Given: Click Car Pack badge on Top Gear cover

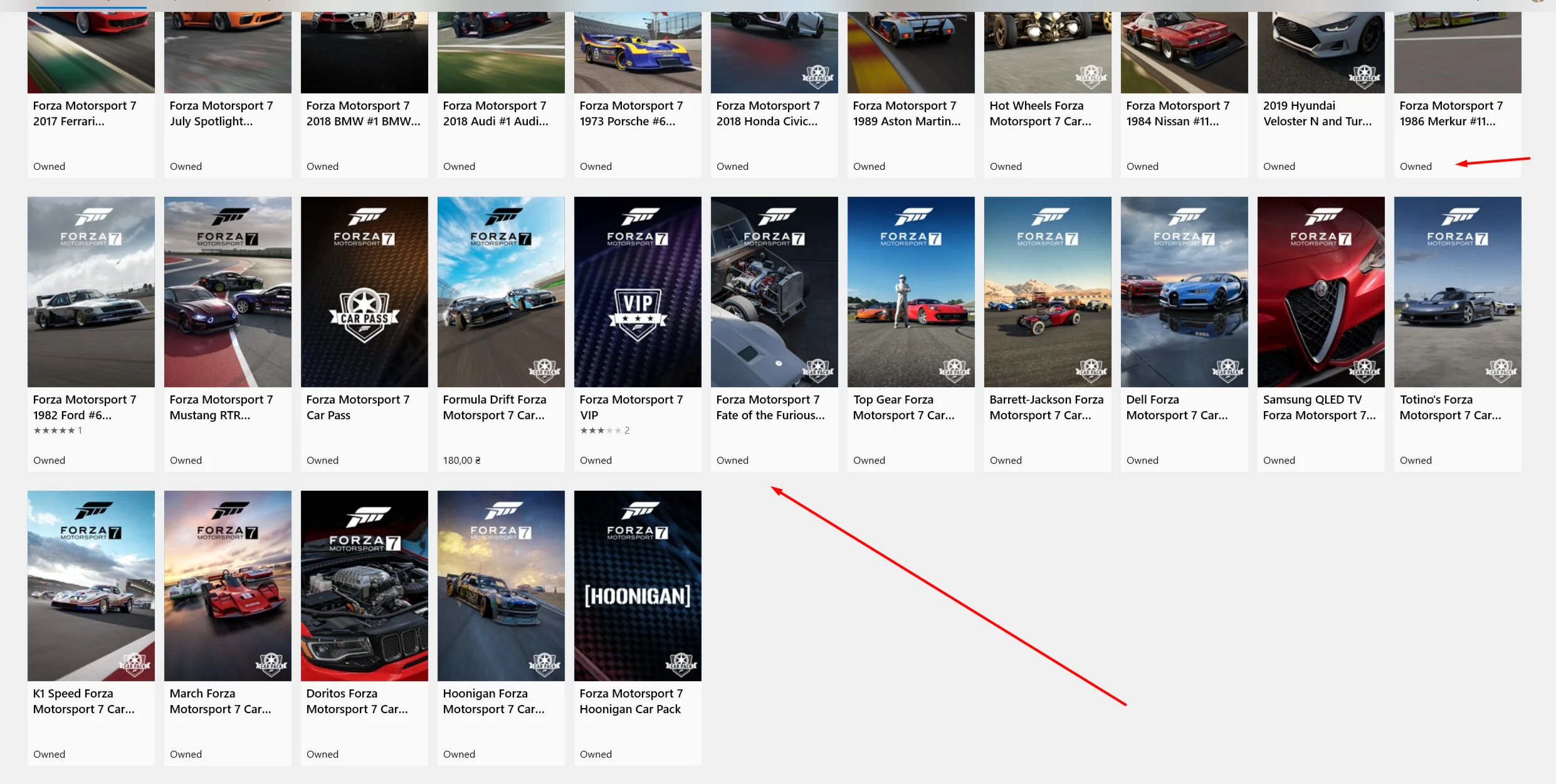Looking at the screenshot, I should coord(954,370).
